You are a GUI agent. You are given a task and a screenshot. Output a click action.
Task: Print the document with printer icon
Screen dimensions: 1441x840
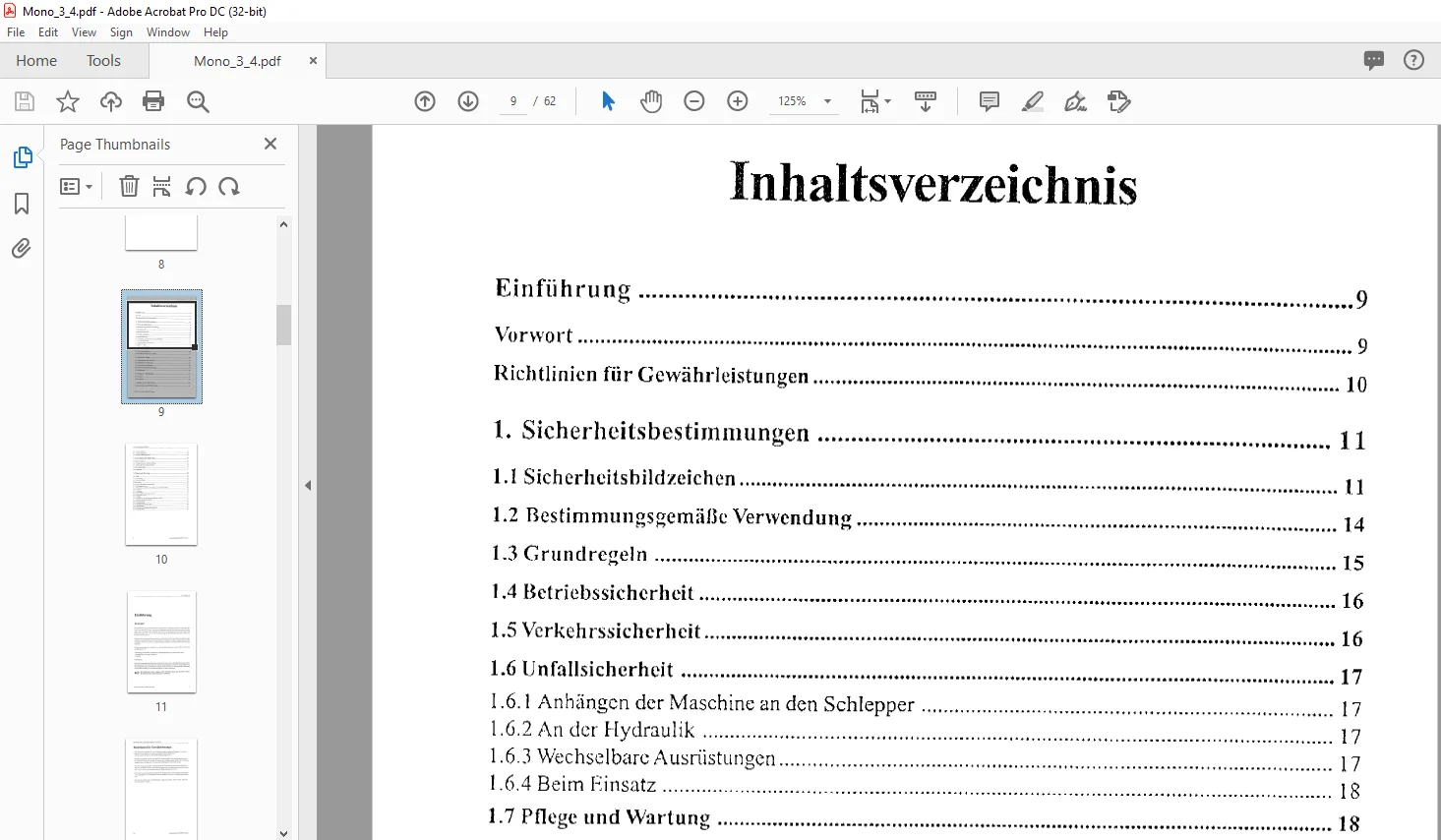pos(153,101)
